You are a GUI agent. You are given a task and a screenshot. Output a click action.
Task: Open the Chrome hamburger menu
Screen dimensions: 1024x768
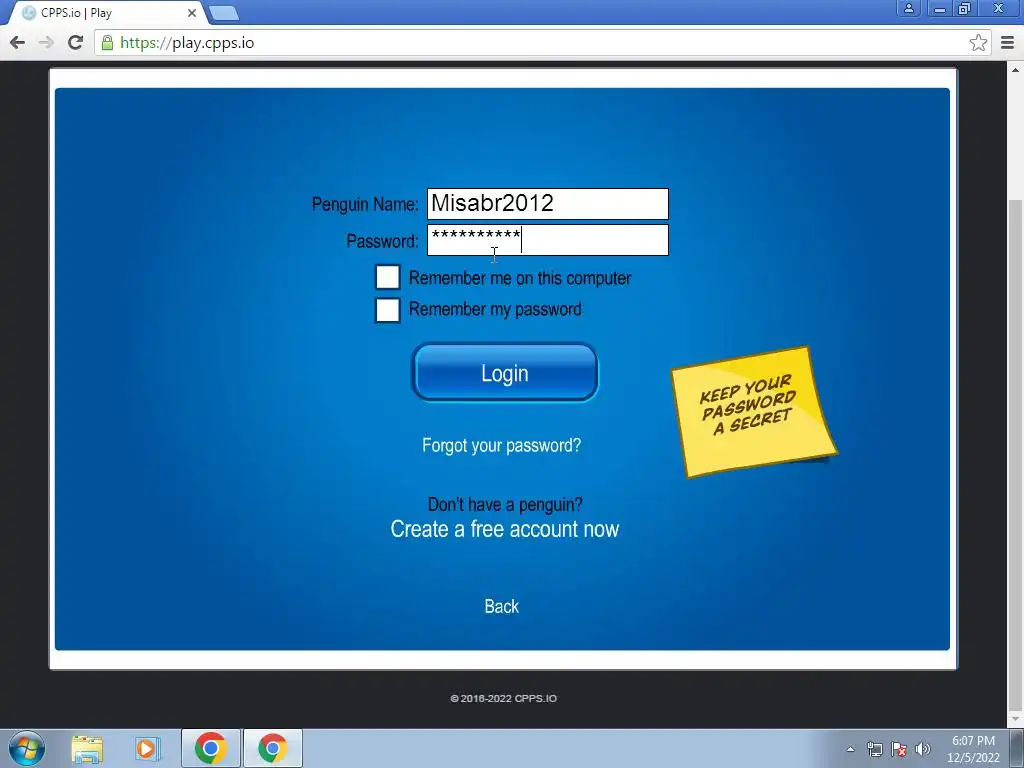[1008, 43]
